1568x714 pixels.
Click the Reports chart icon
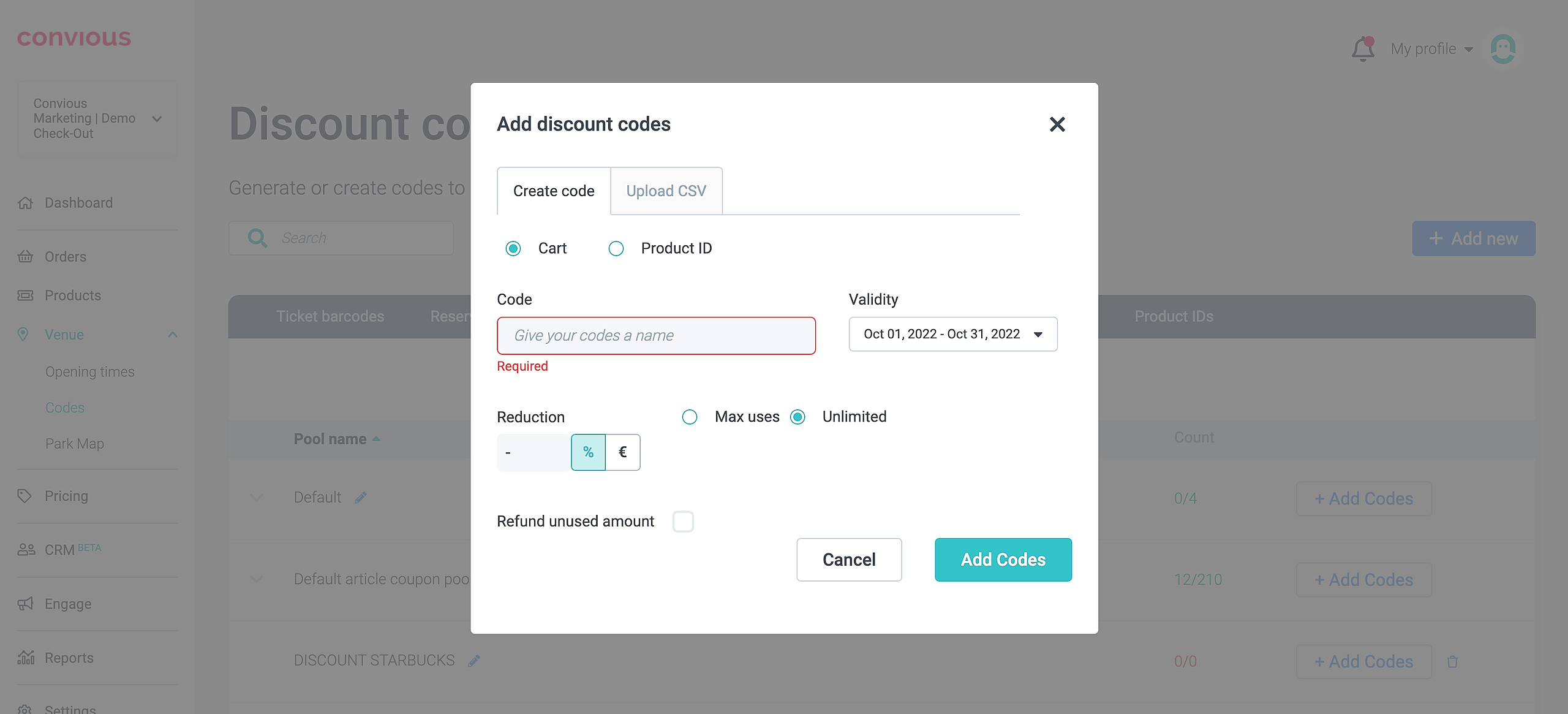[25, 658]
